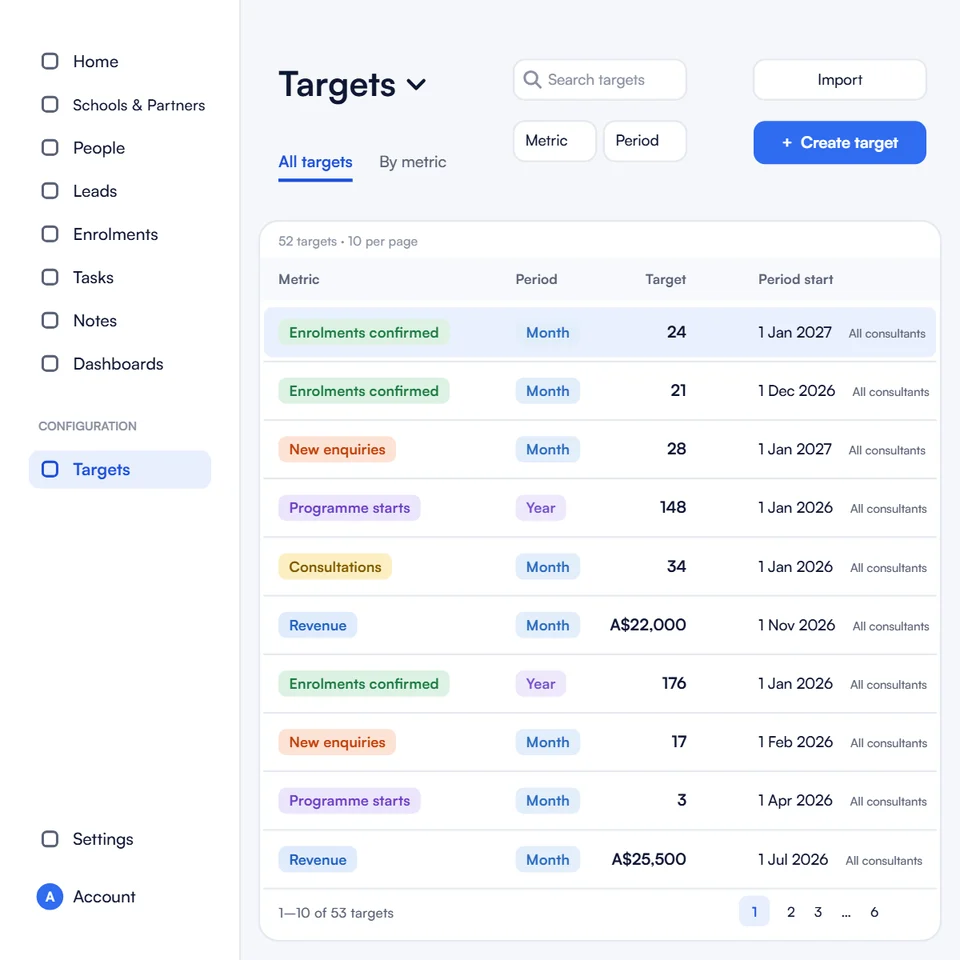Select Enrolments confirmed tag dated 1 Jan 2027
Viewport: 960px width, 960px height.
364,332
